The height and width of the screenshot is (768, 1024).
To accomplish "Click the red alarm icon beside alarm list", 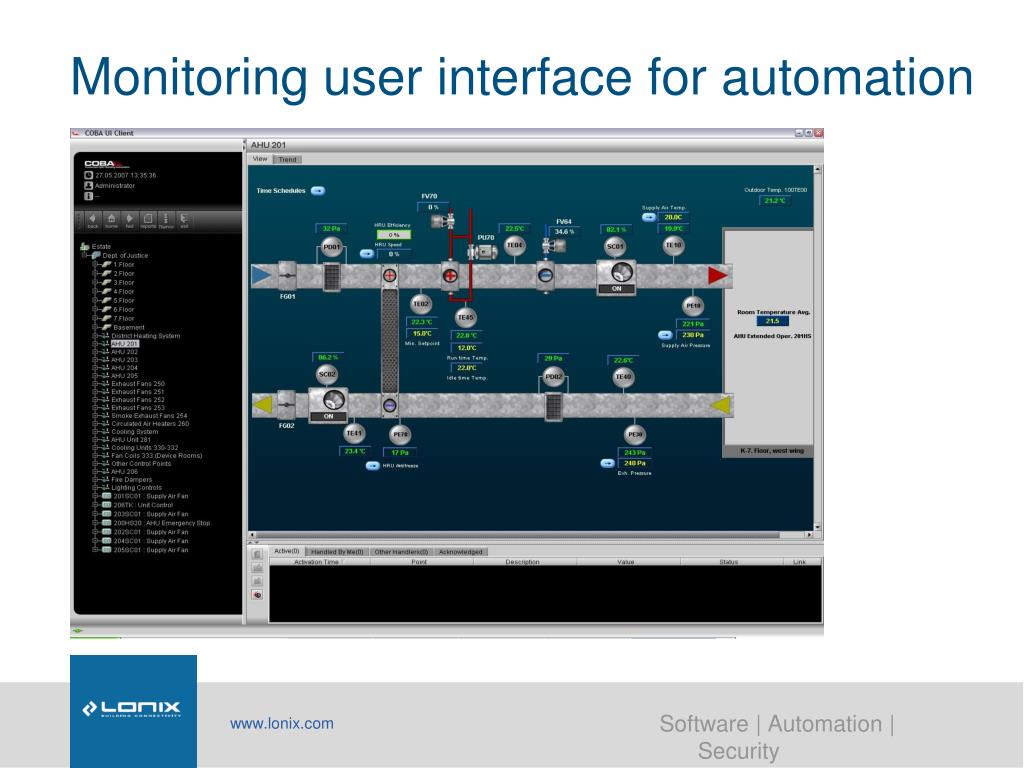I will [x=257, y=595].
